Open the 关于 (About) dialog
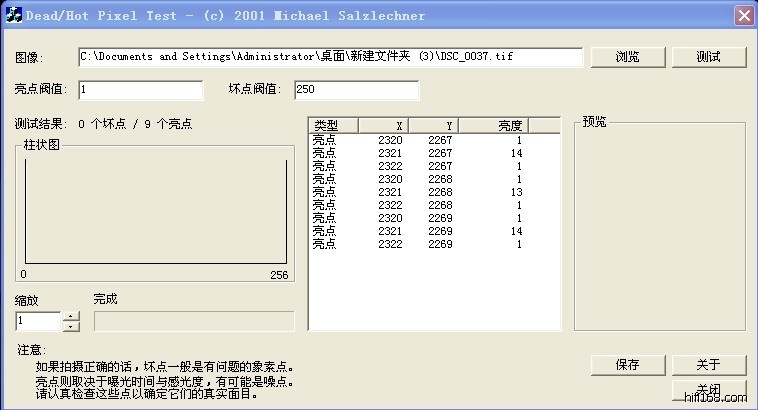The width and height of the screenshot is (758, 410). [x=708, y=364]
